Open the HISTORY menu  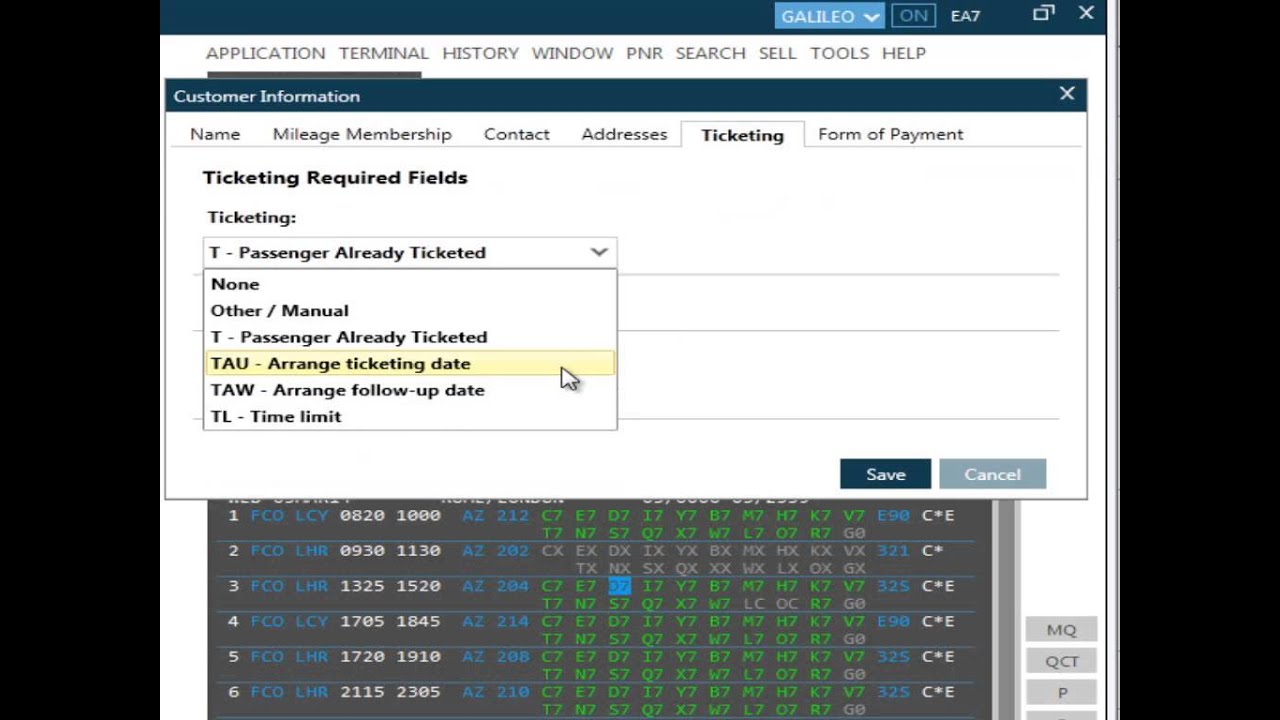point(480,53)
